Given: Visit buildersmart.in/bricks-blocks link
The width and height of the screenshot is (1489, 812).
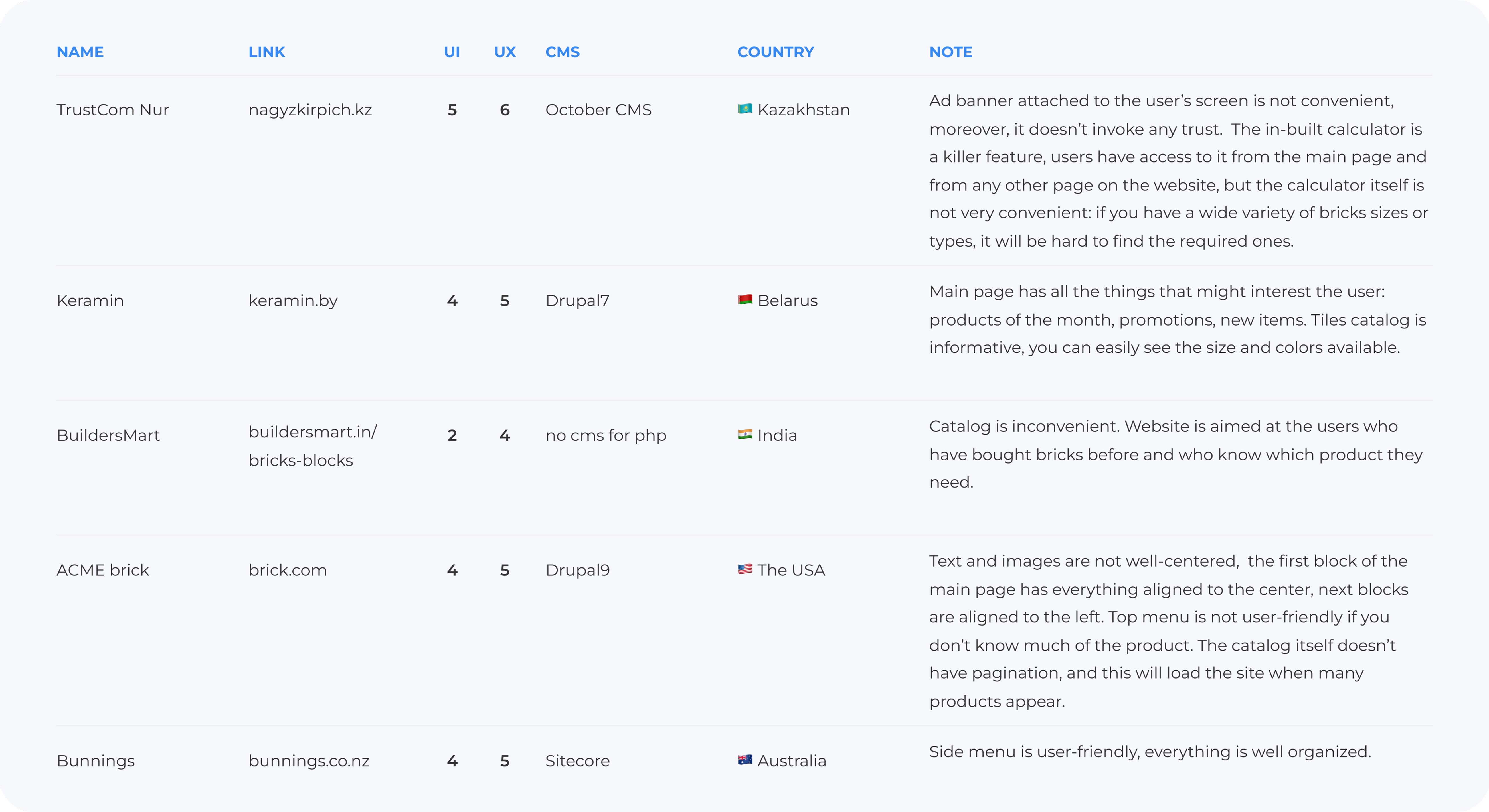Looking at the screenshot, I should click(x=312, y=446).
